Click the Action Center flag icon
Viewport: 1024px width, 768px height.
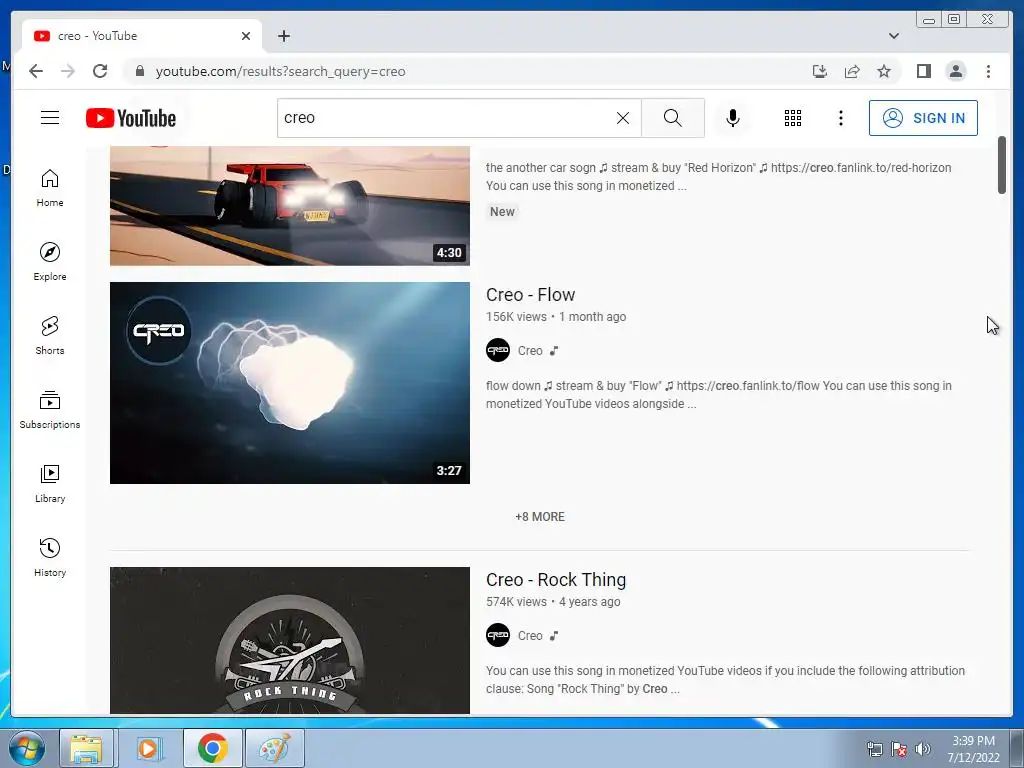899,748
